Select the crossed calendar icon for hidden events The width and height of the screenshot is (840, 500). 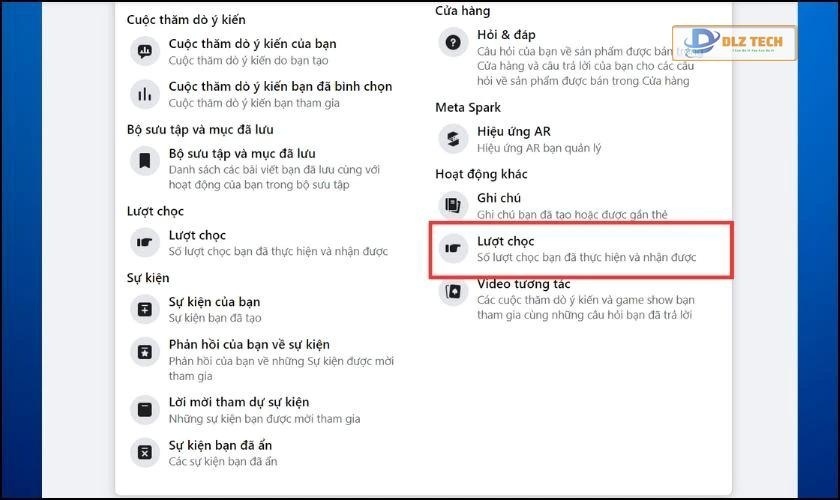coord(145,453)
